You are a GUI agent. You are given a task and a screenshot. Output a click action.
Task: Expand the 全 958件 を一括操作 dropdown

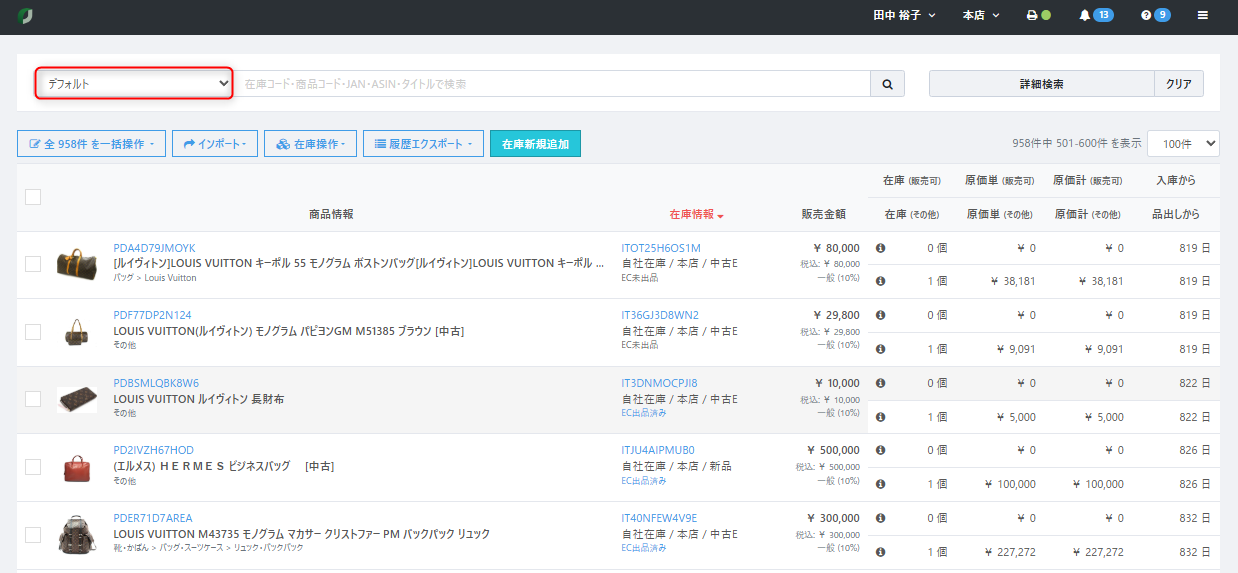91,144
